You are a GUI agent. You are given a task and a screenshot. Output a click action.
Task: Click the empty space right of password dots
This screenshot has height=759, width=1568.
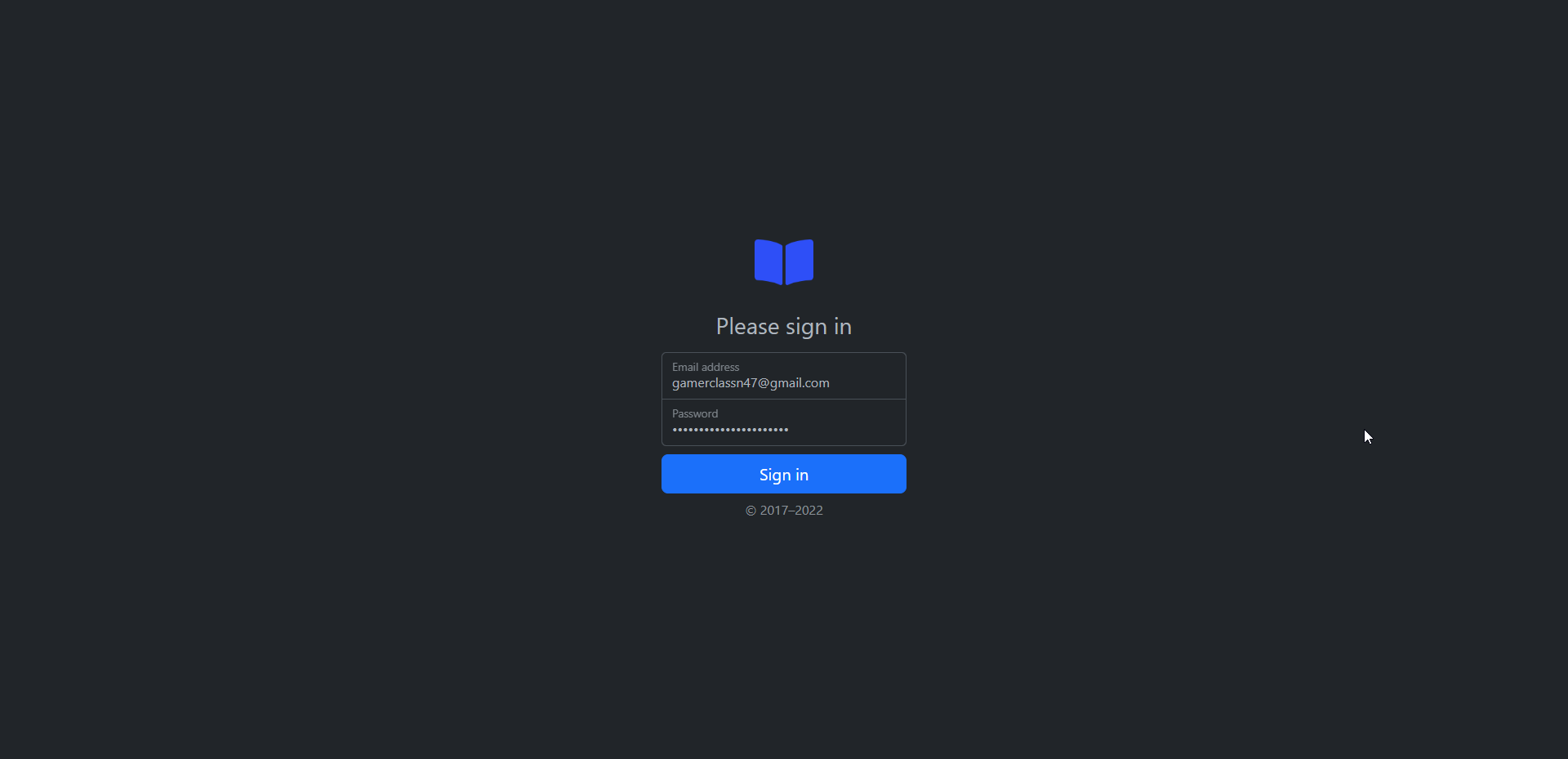(x=845, y=430)
